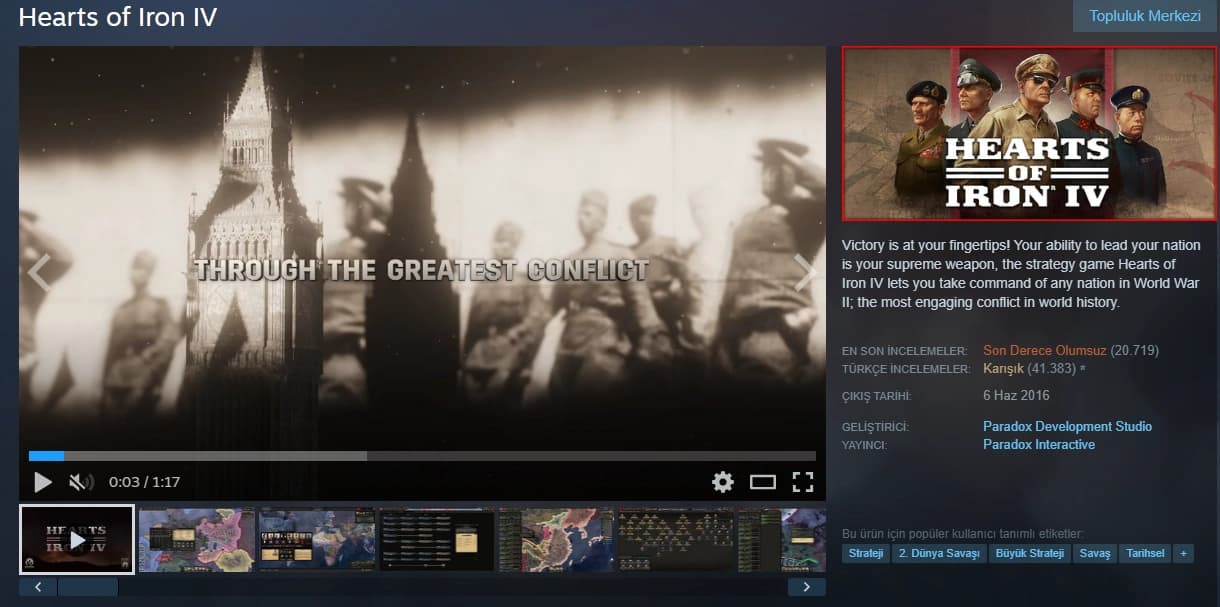Open video settings gear icon
This screenshot has height=607, width=1220.
pos(723,482)
